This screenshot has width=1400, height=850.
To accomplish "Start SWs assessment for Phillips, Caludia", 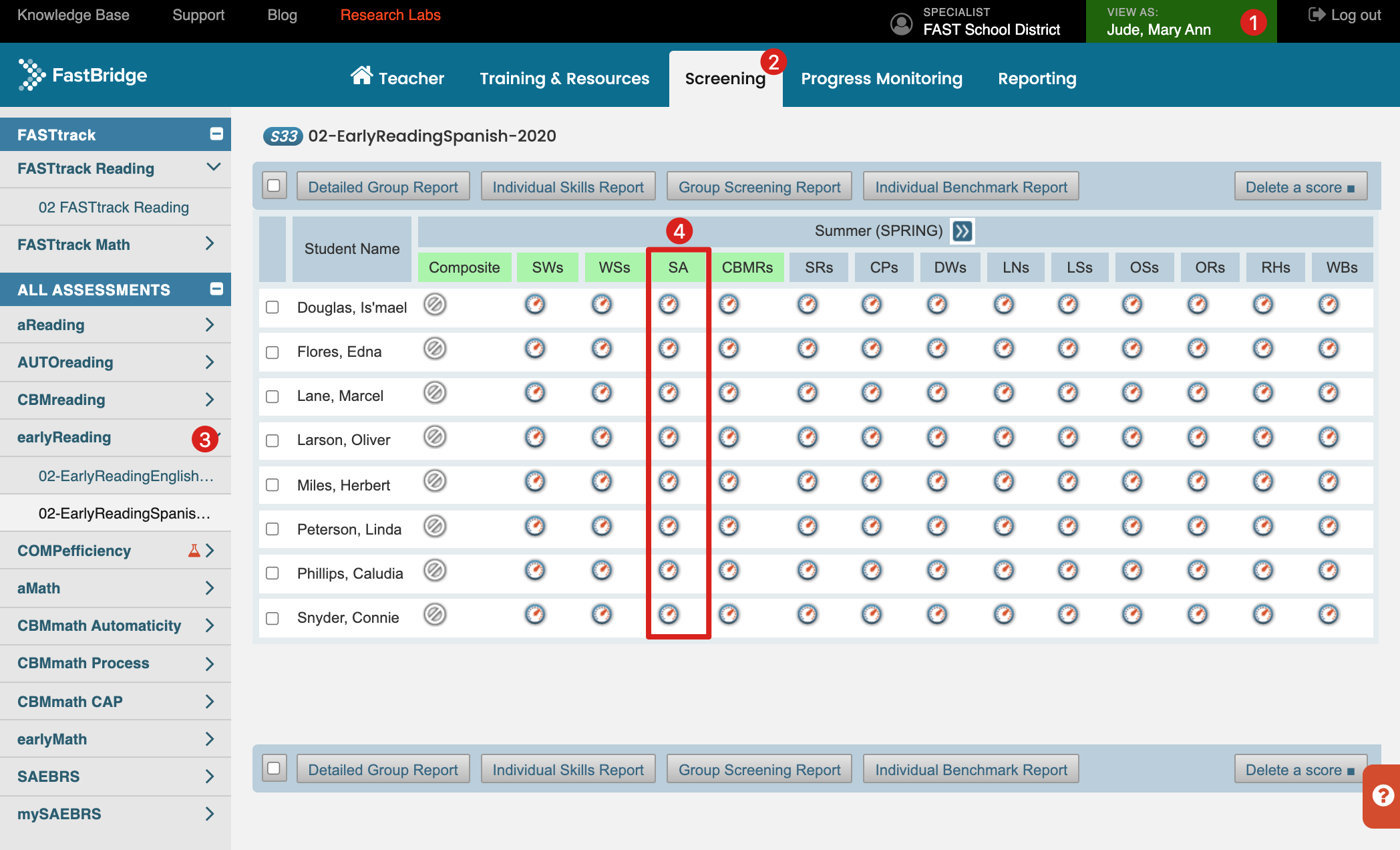I will pyautogui.click(x=535, y=571).
